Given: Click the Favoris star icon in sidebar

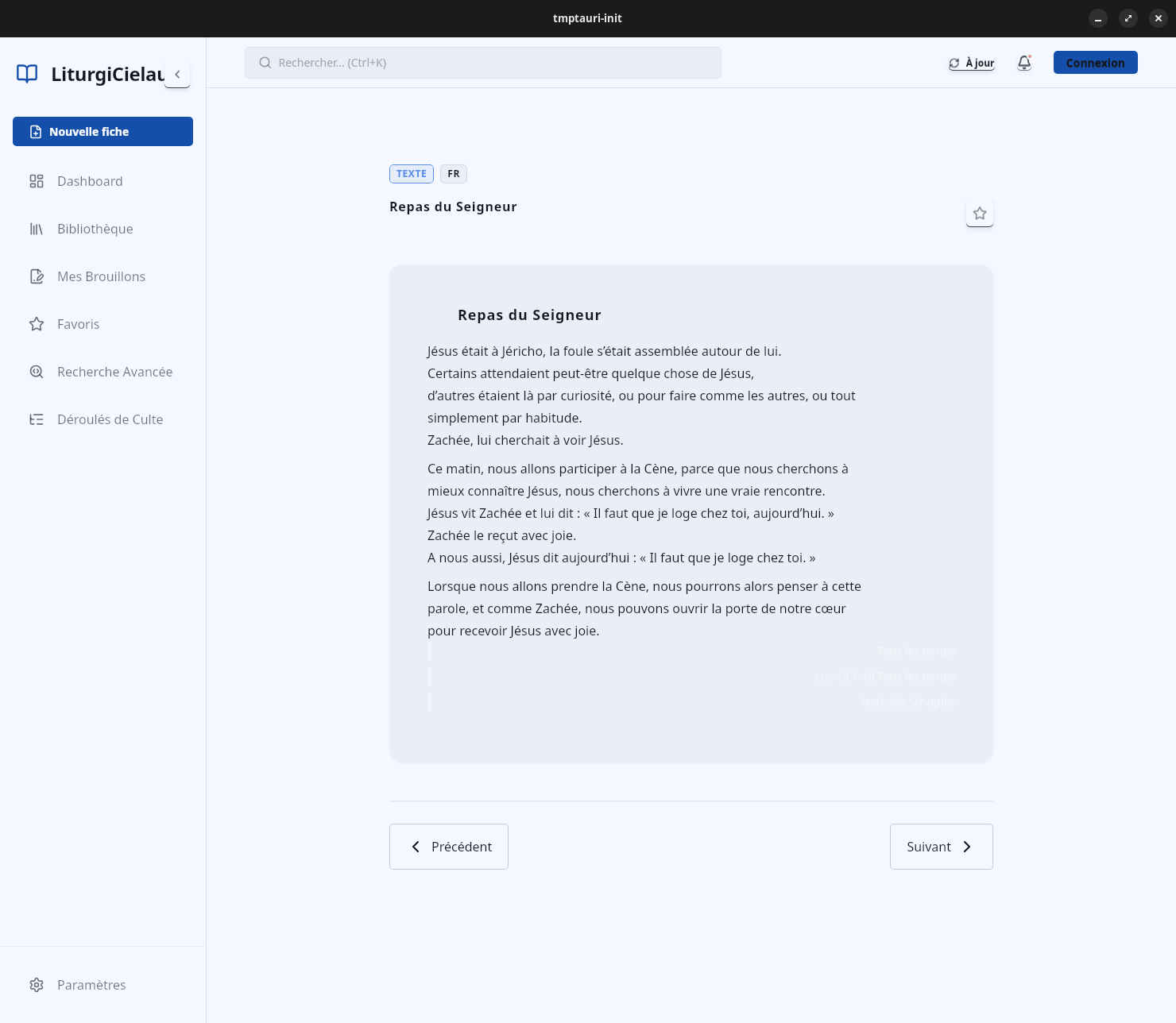Looking at the screenshot, I should pyautogui.click(x=37, y=324).
